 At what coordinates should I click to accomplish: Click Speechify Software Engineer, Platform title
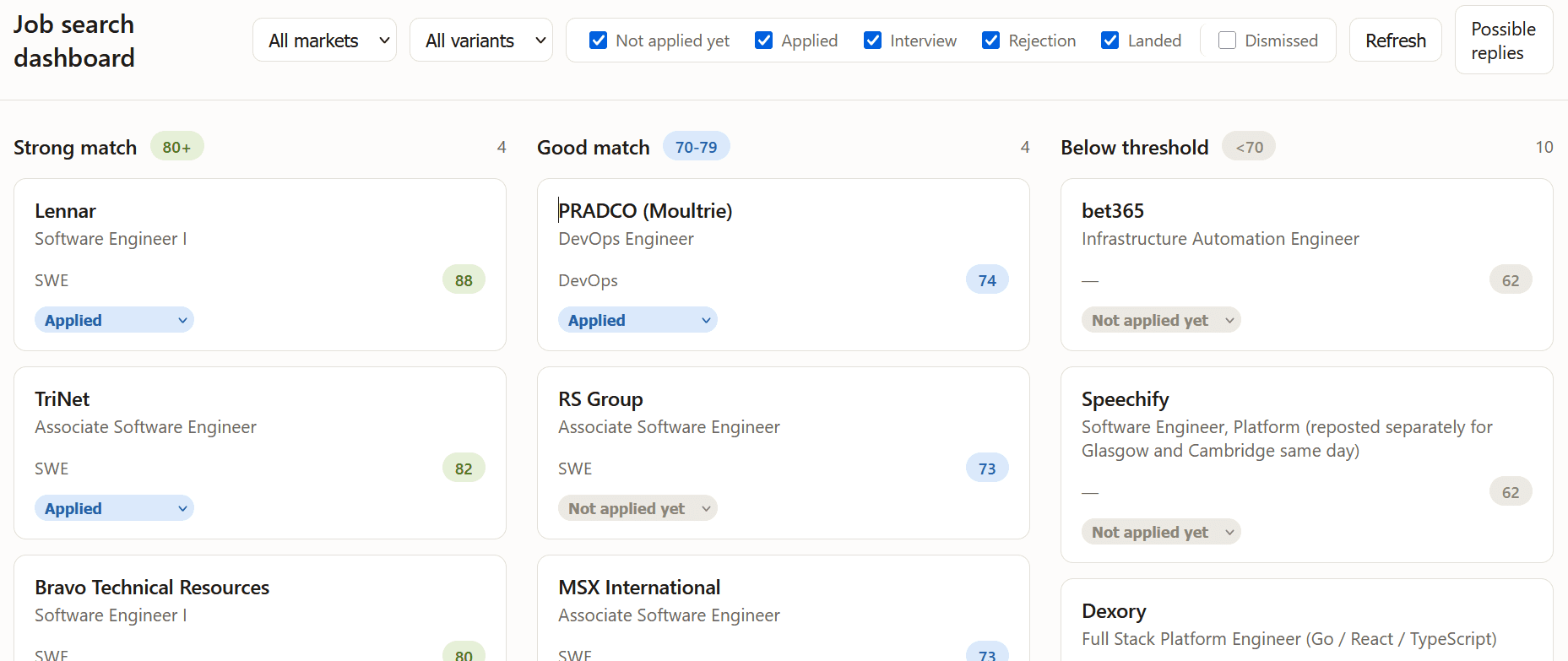[1287, 439]
